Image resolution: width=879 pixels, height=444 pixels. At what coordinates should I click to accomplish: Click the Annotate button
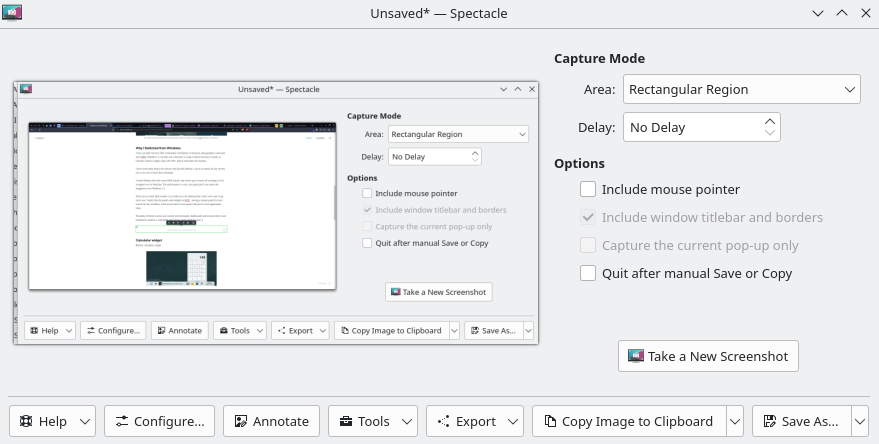[x=272, y=421]
